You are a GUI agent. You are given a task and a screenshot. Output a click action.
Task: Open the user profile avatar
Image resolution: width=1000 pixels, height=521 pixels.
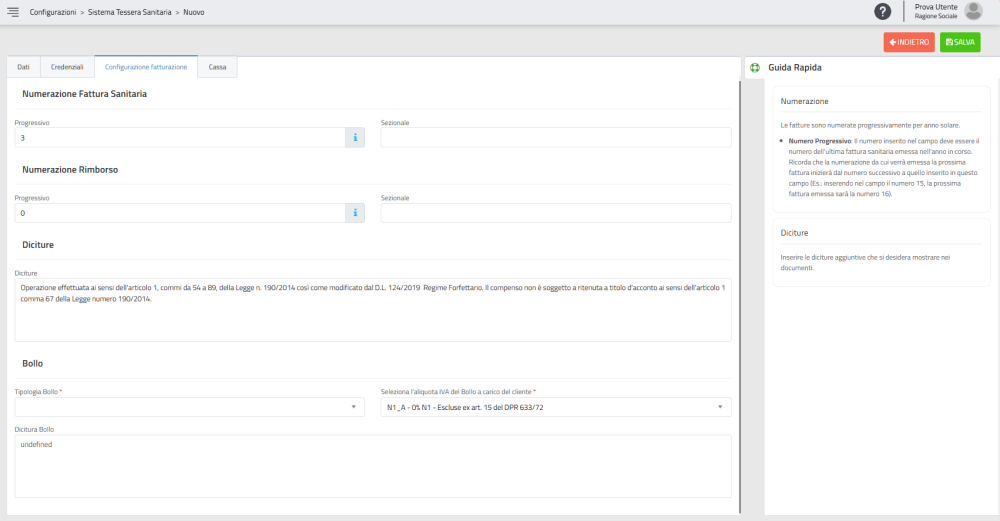tap(973, 11)
